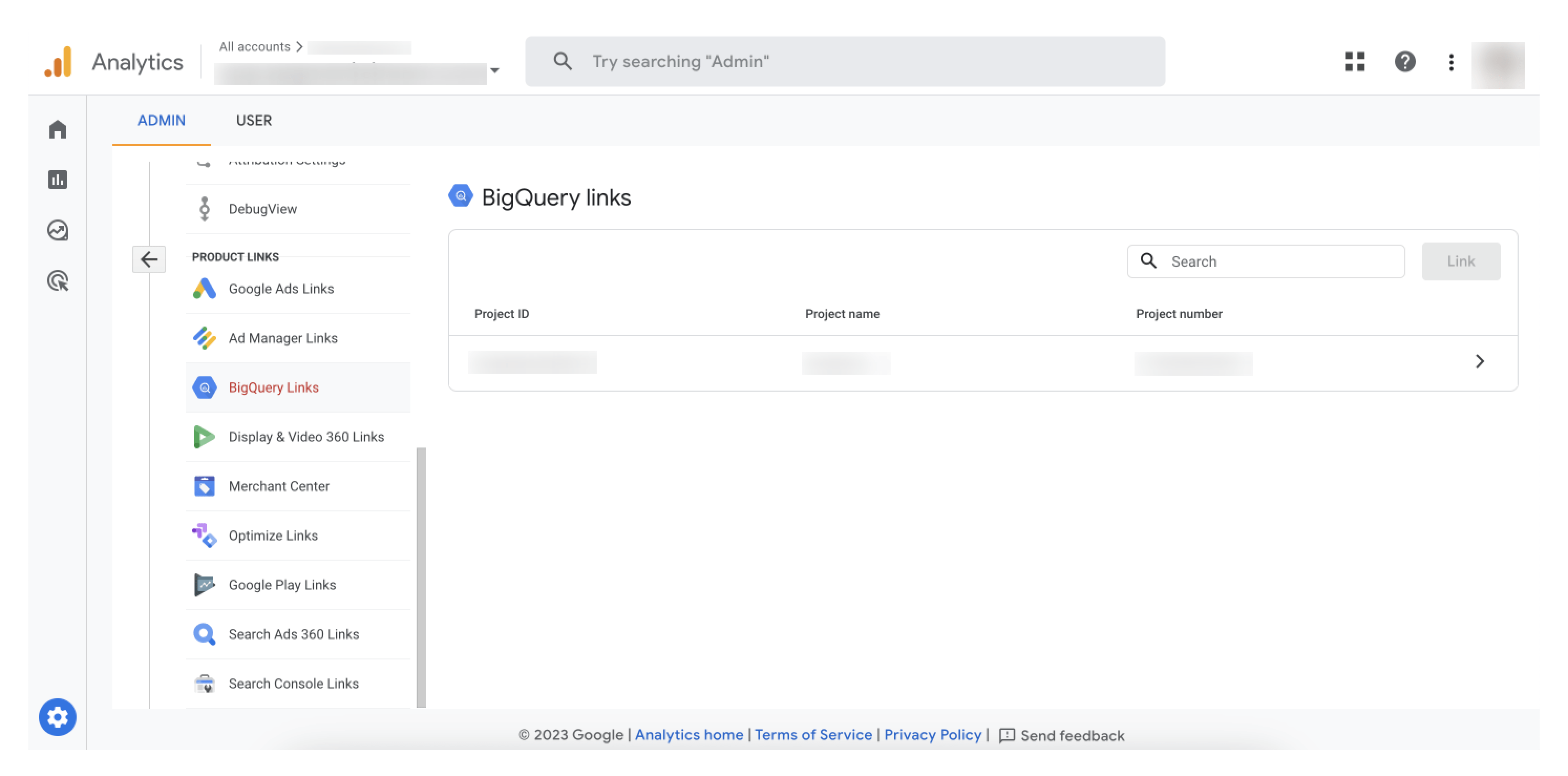Click the BigQuery table search magnifier icon
This screenshot has width=1568, height=776.
[1148, 261]
